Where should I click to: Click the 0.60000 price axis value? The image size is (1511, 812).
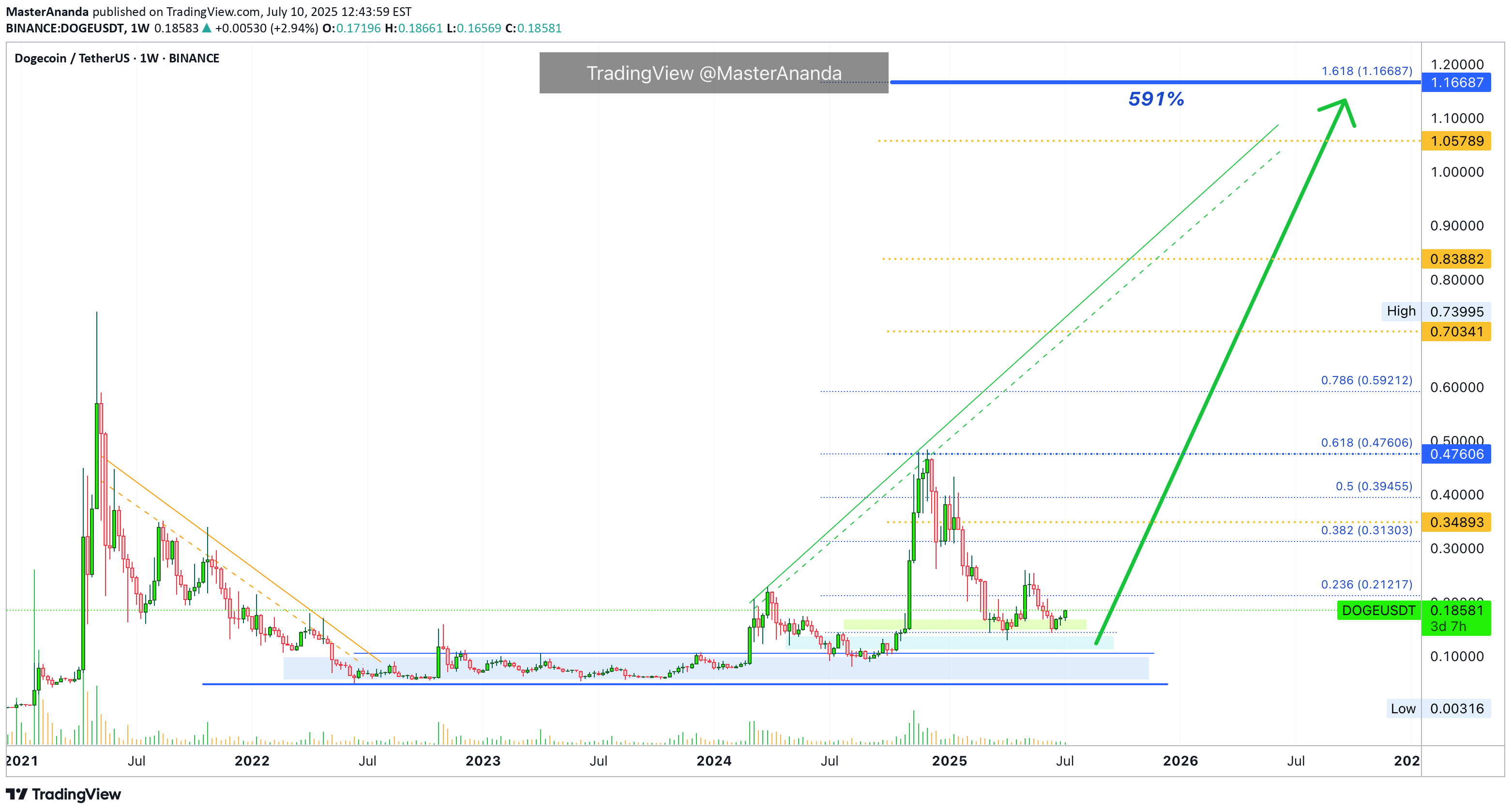(1457, 388)
